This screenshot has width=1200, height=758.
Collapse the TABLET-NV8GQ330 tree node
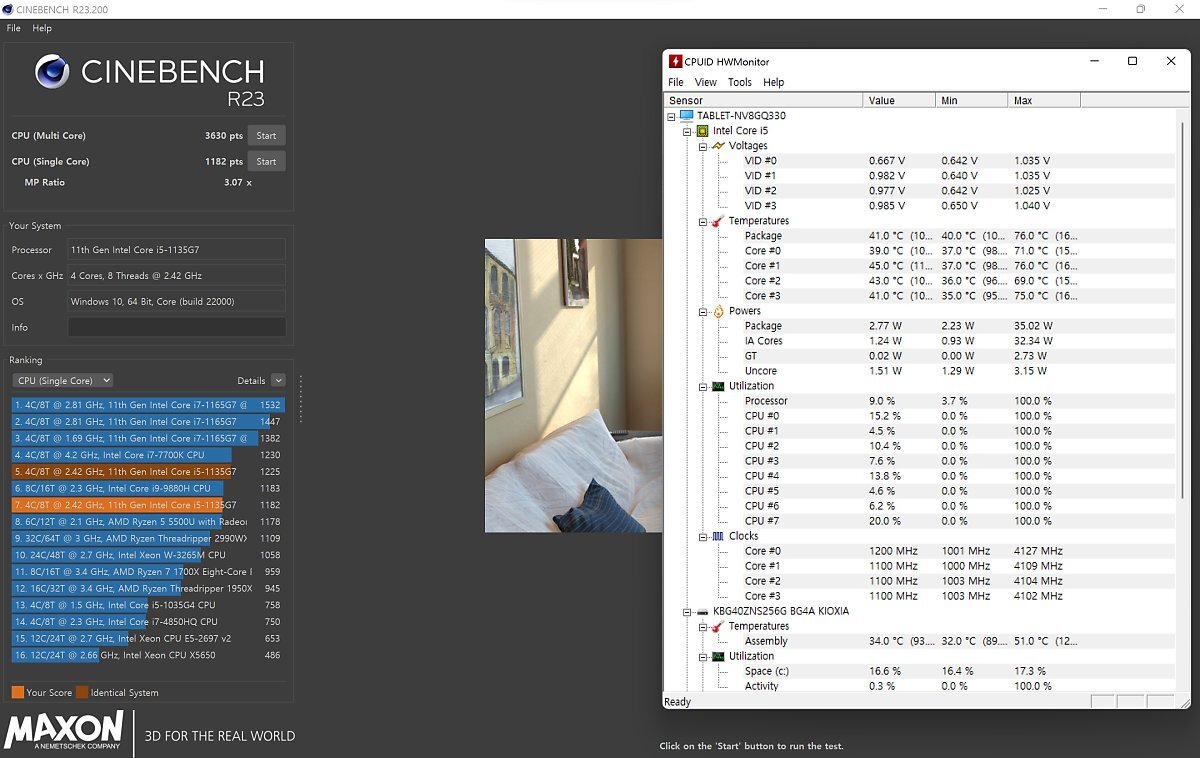(672, 116)
